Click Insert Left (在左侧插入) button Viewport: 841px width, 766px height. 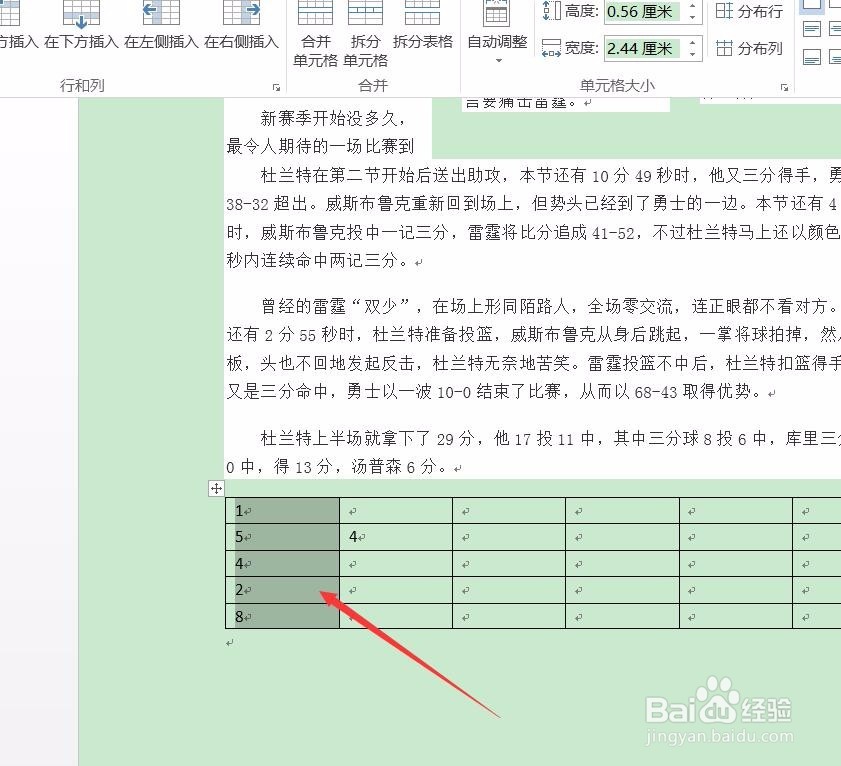(161, 25)
